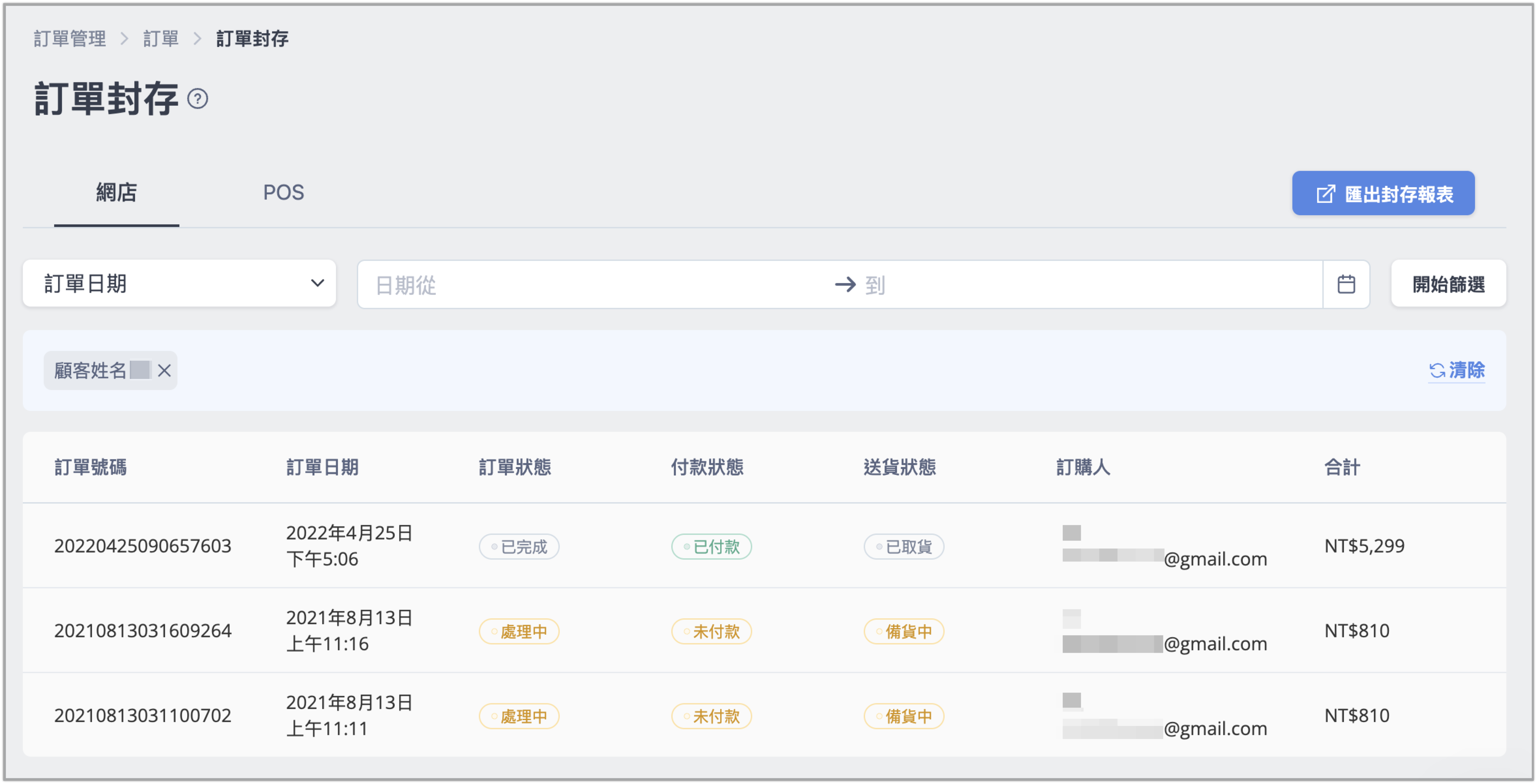Click 未付款 badge for order 20210813031609264
Image resolution: width=1537 pixels, height=784 pixels.
[711, 631]
